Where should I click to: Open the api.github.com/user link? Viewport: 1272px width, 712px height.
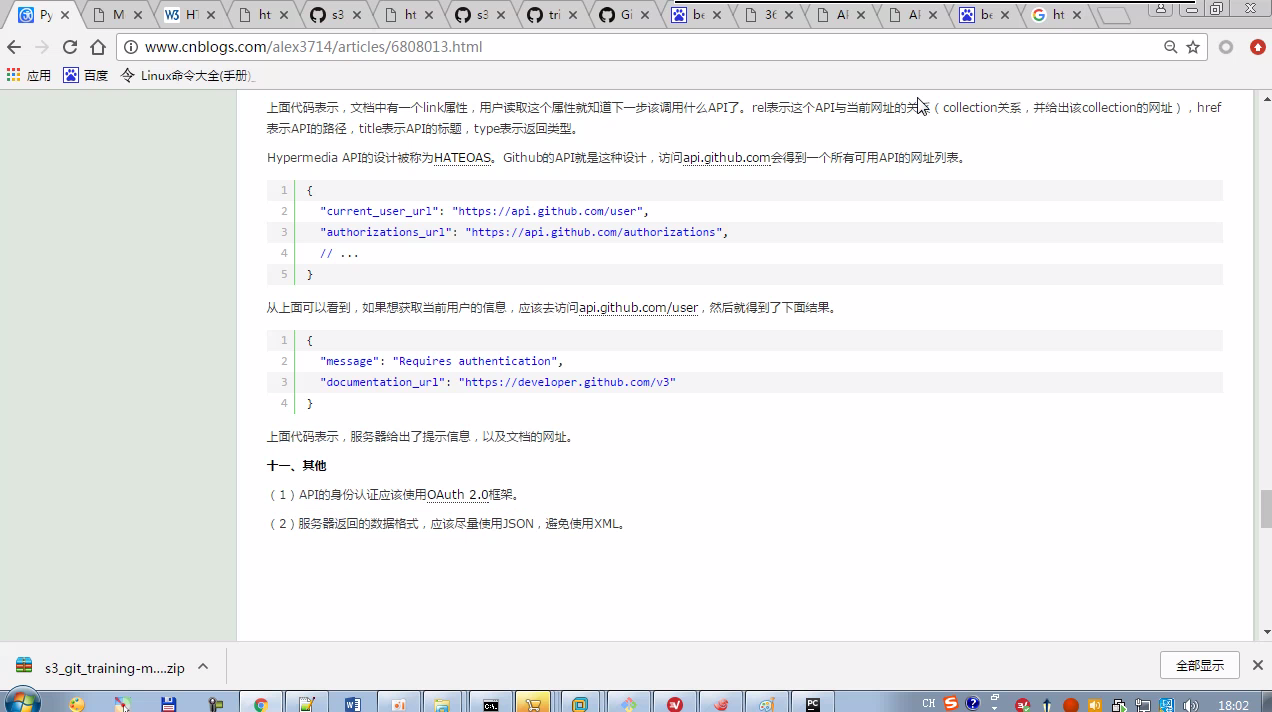pos(638,307)
